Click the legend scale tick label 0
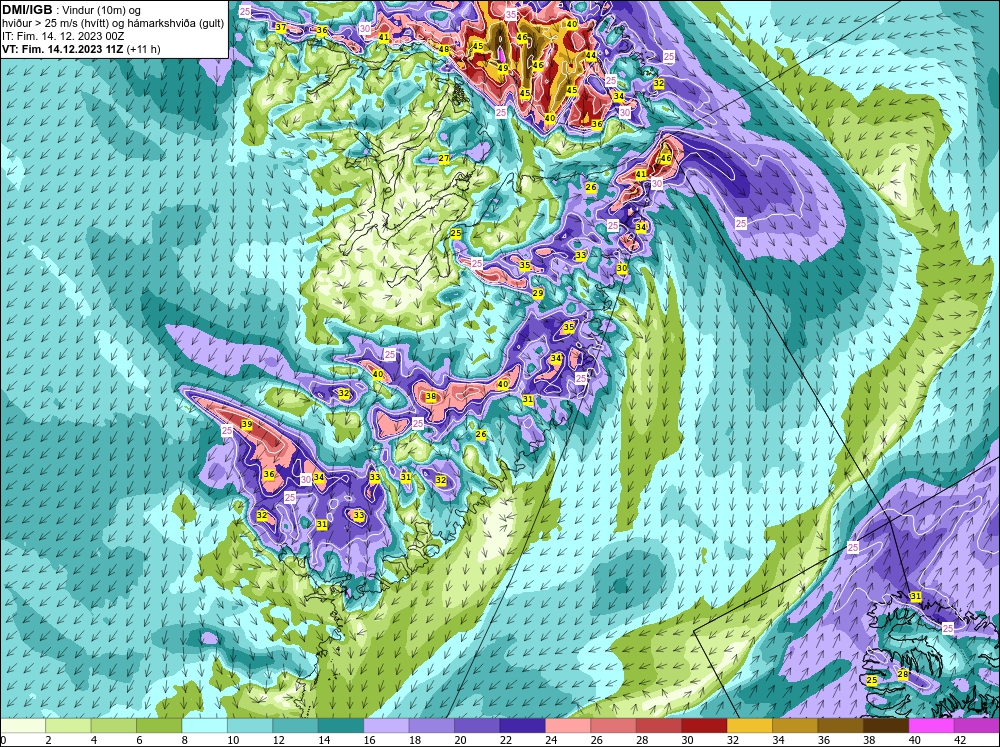1000x747 pixels. click(x=4, y=740)
